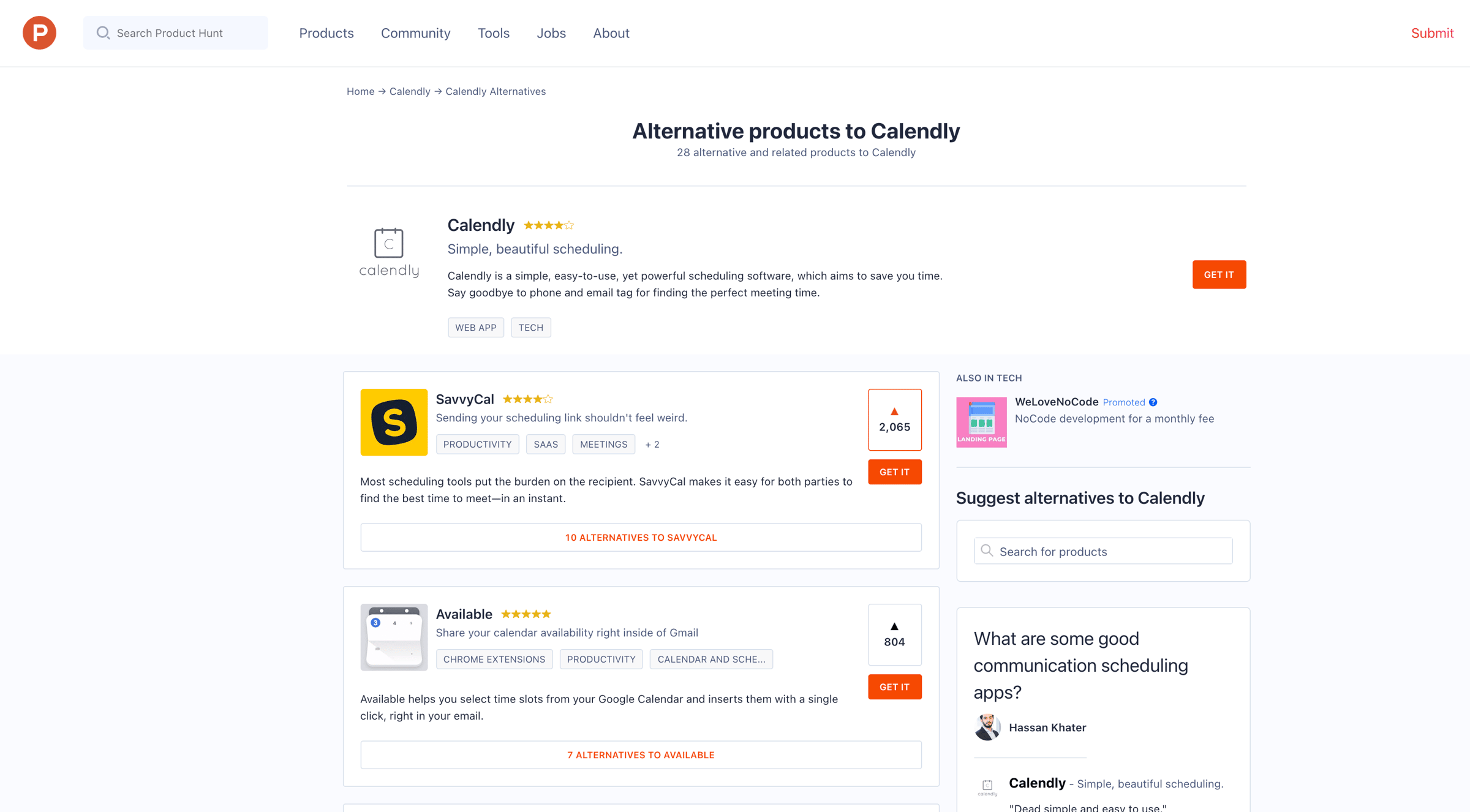Open the Tools menu in the navigation

494,33
